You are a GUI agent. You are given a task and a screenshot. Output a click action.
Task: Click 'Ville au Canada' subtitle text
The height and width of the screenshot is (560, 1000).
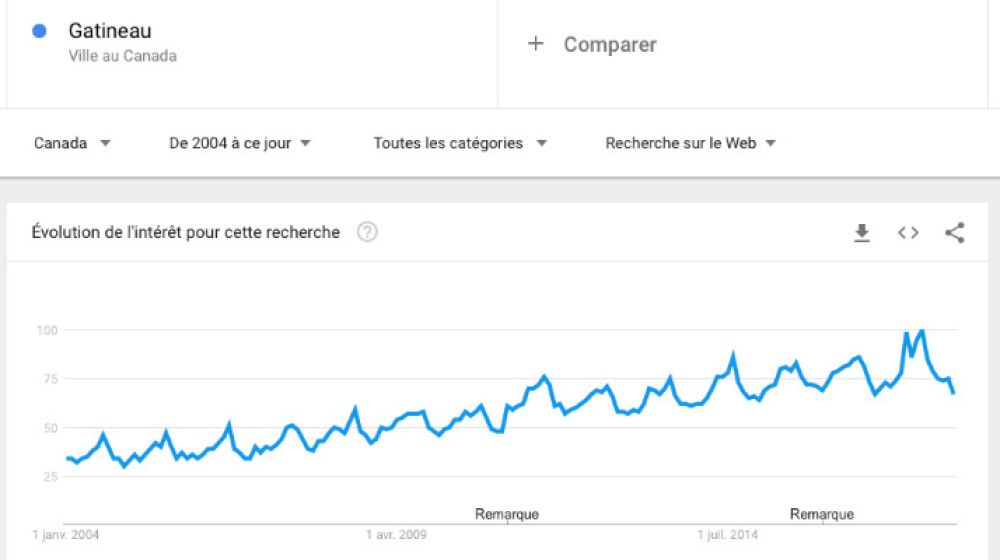(122, 56)
